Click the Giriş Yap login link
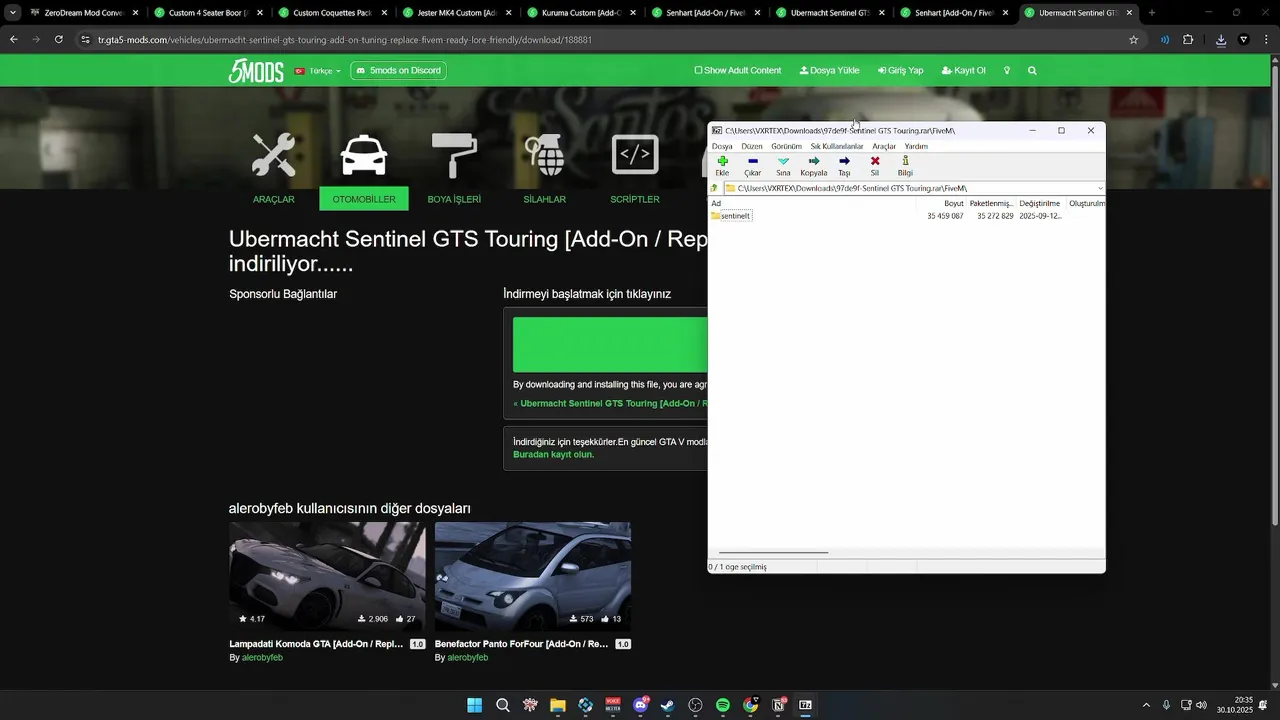Image resolution: width=1280 pixels, height=720 pixels. [901, 71]
